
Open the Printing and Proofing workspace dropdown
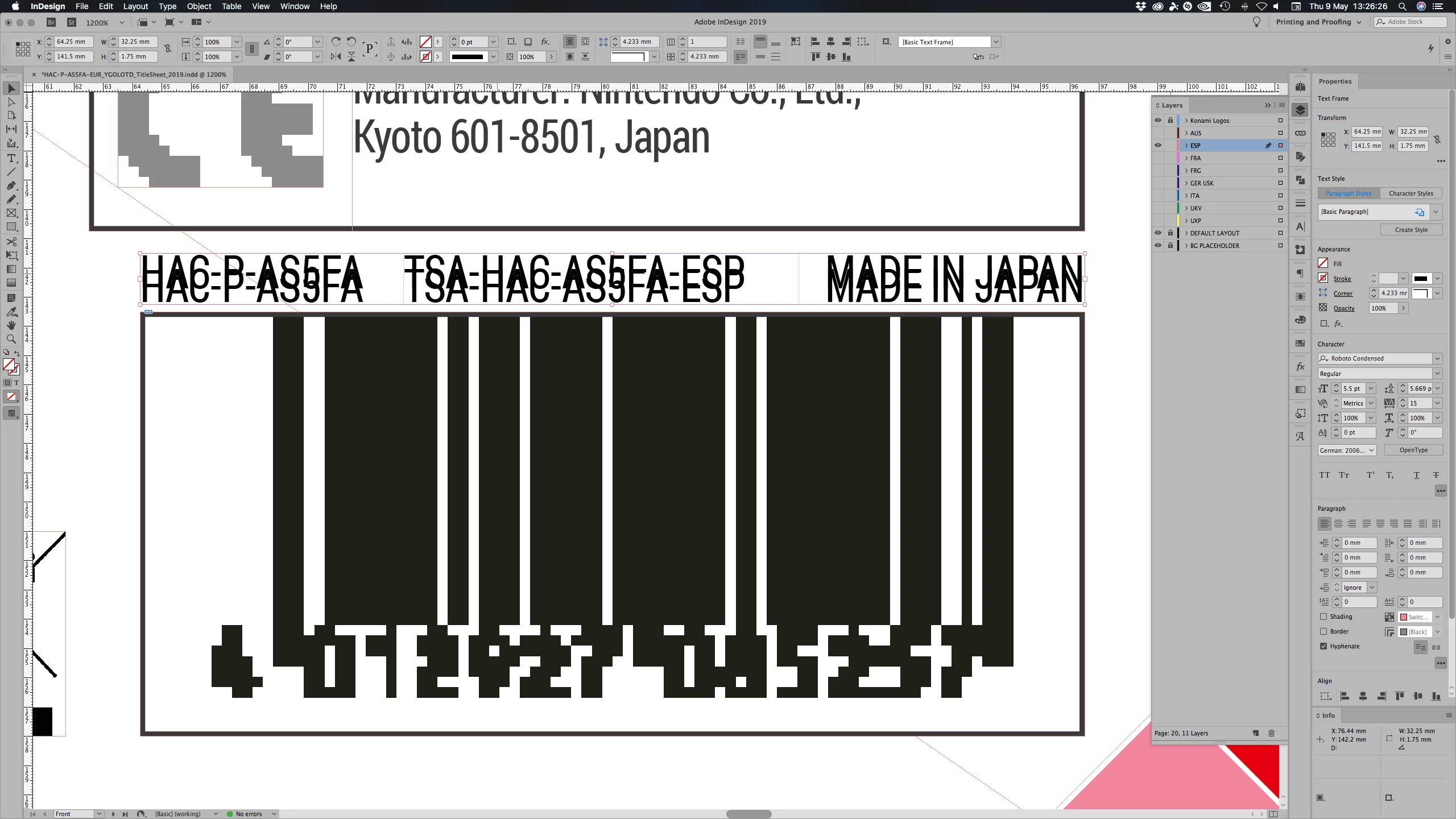tap(1318, 22)
